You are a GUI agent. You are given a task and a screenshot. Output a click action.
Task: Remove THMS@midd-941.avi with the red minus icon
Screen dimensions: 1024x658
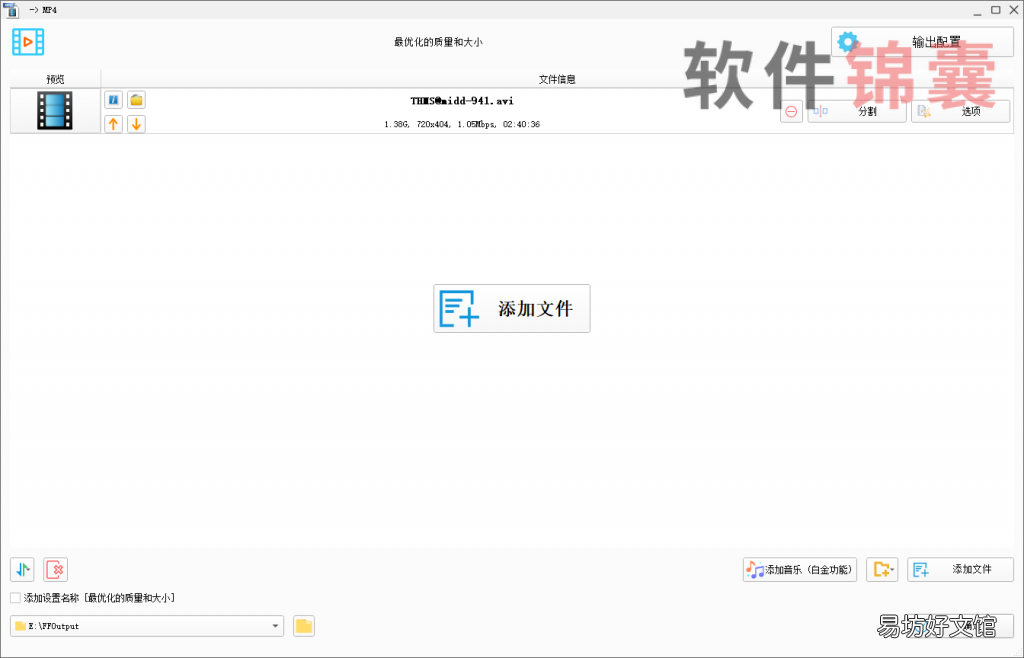791,112
